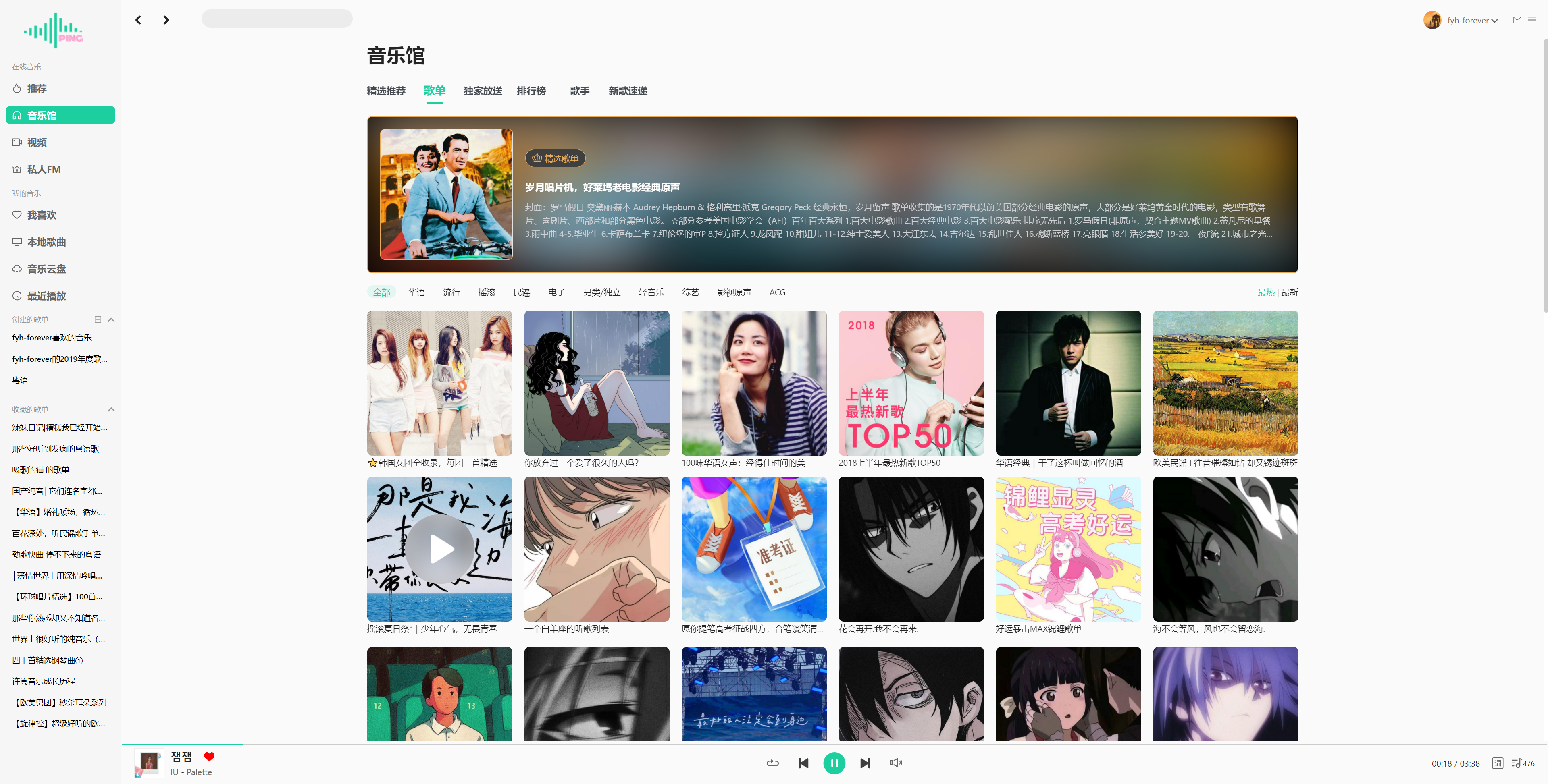Switch to the 排行榜 tab
Screen dimensions: 1548x784
tap(531, 91)
